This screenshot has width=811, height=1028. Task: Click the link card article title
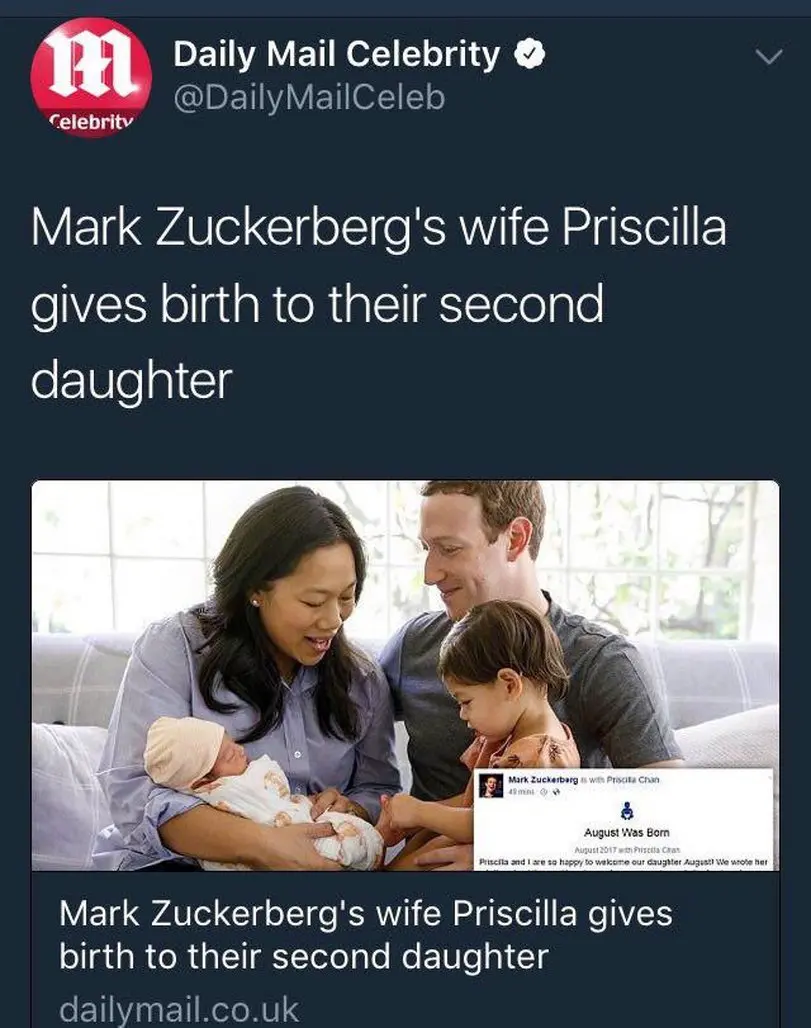click(365, 934)
